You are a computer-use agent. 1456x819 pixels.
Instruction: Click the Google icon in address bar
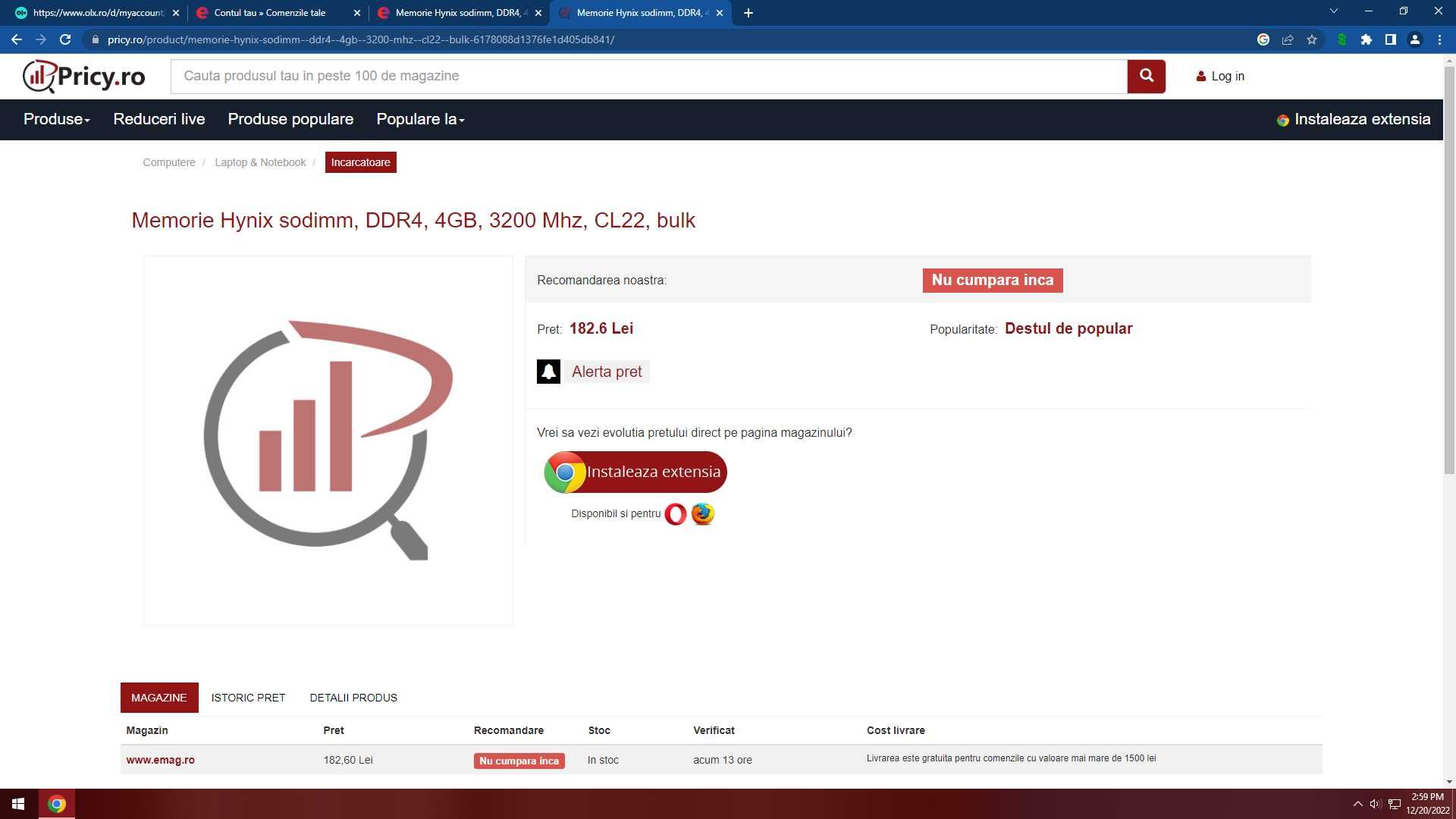click(x=1263, y=39)
